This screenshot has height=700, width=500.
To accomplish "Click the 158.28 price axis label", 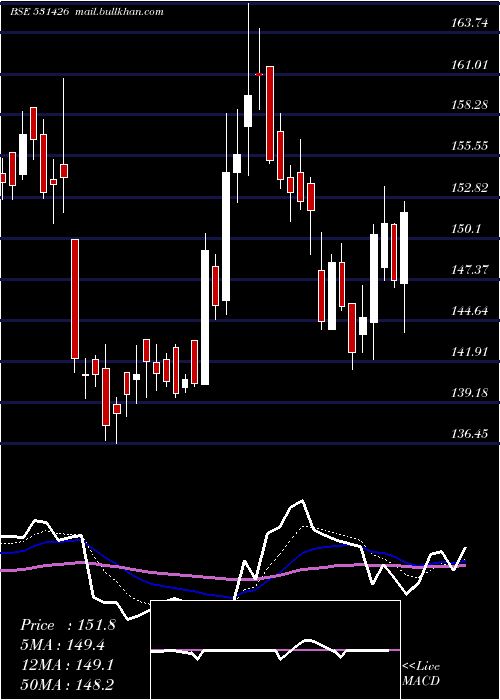I will tap(469, 105).
